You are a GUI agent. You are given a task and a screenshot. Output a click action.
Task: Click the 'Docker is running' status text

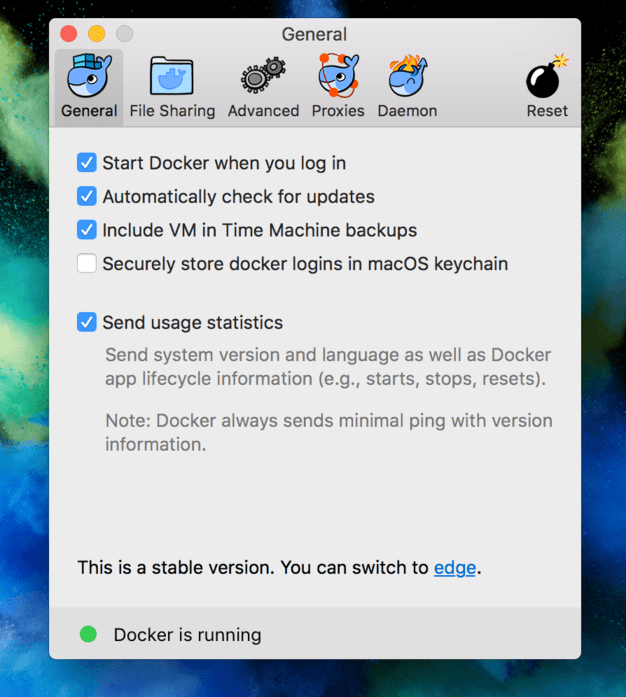coord(187,635)
